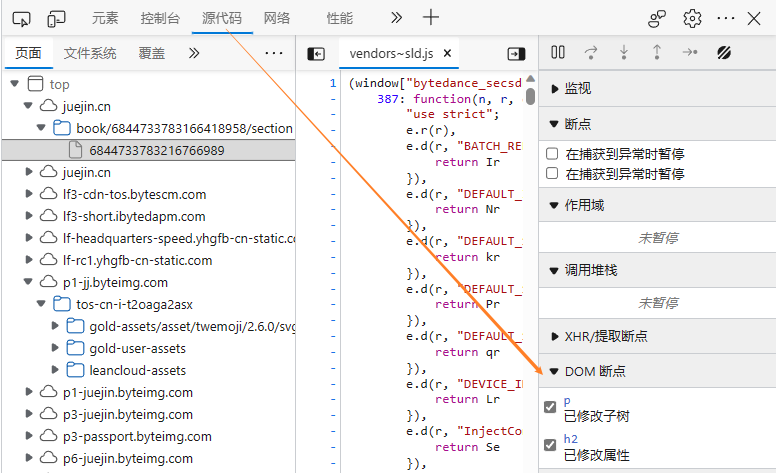Check the first 在捕获到异常时暂停 checkbox
This screenshot has height=473, width=776.
551,154
